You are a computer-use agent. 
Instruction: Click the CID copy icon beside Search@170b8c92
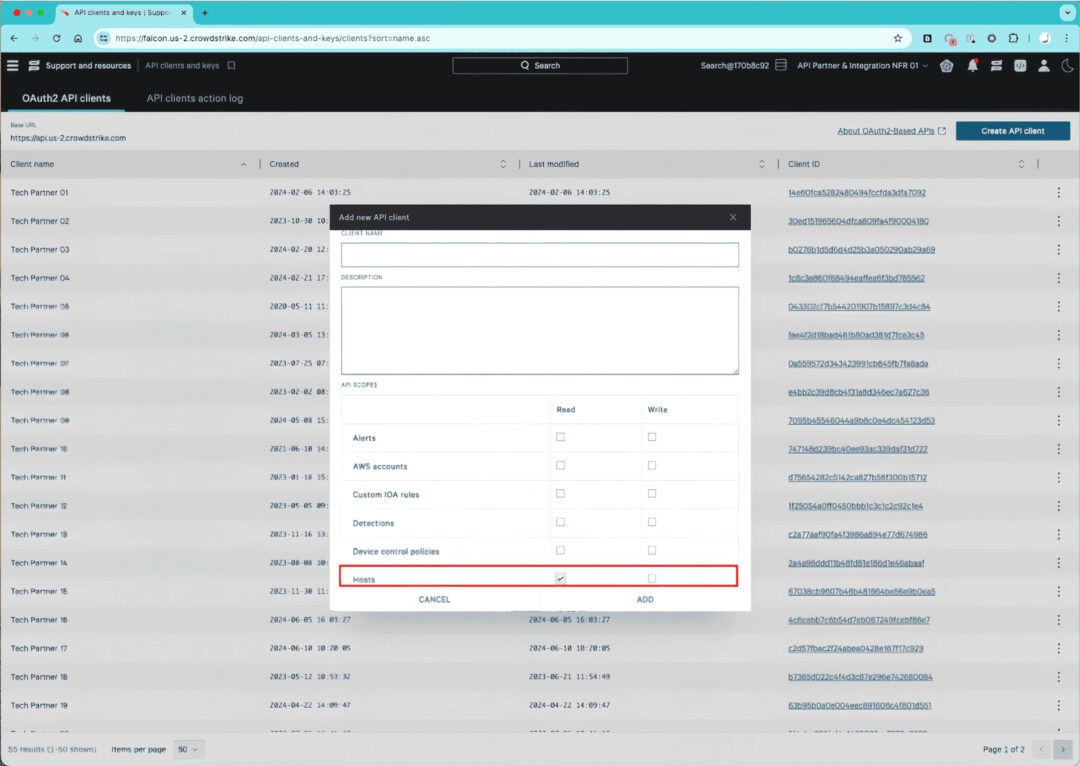click(x=780, y=65)
